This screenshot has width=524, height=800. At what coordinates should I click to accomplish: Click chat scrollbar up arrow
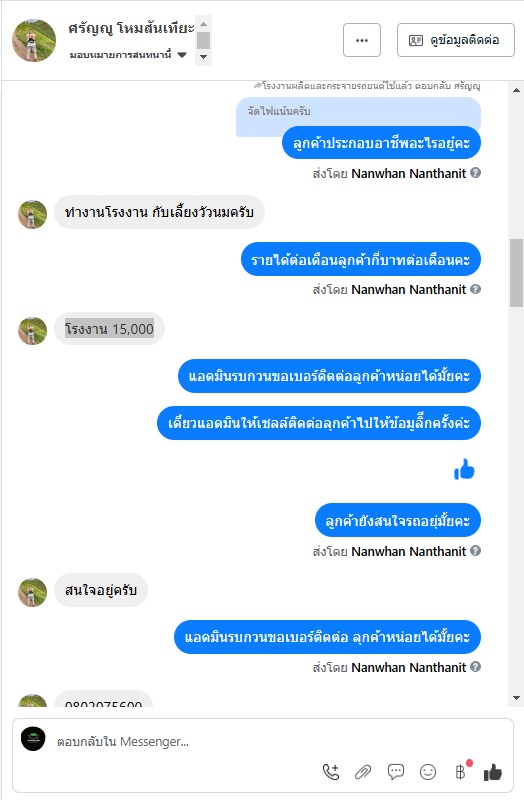[516, 90]
